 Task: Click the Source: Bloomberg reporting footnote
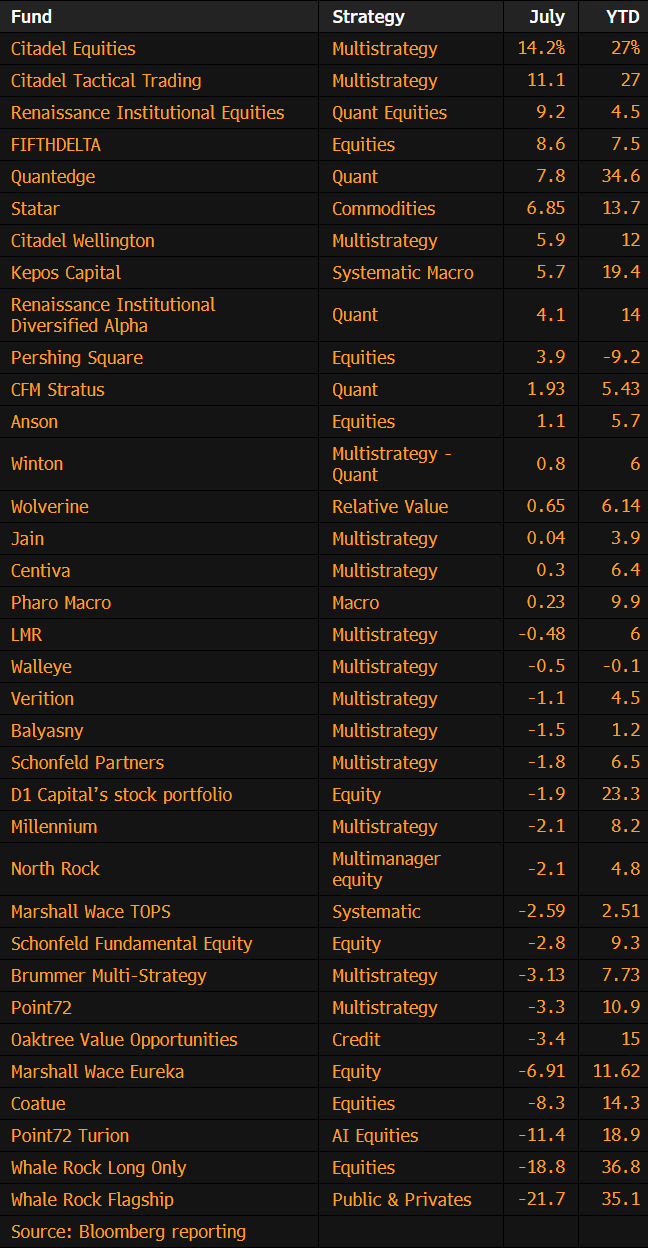coord(129,1232)
